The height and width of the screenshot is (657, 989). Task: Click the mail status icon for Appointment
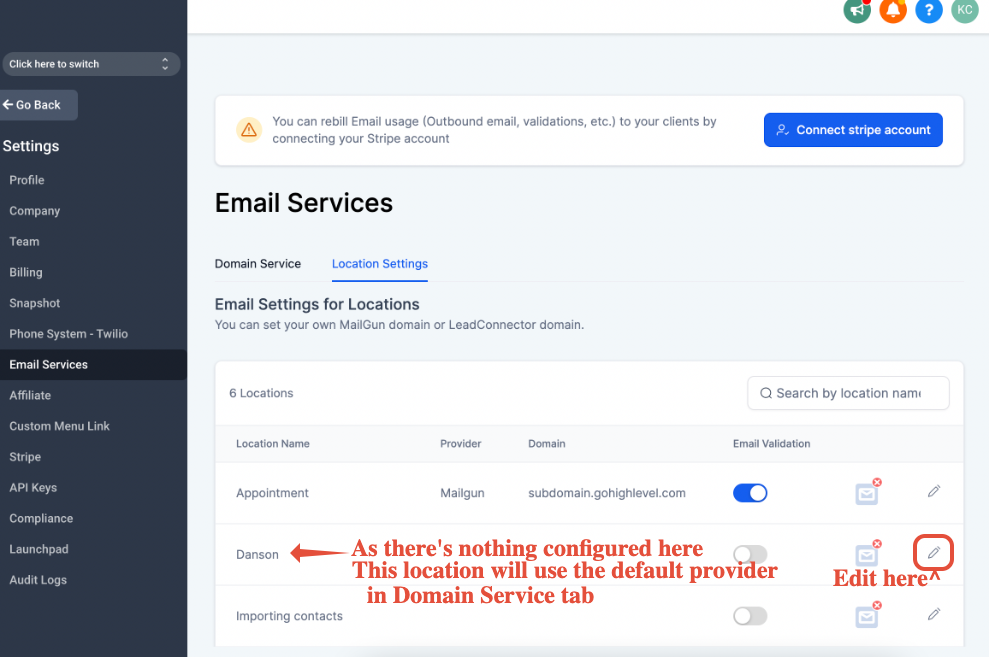867,492
